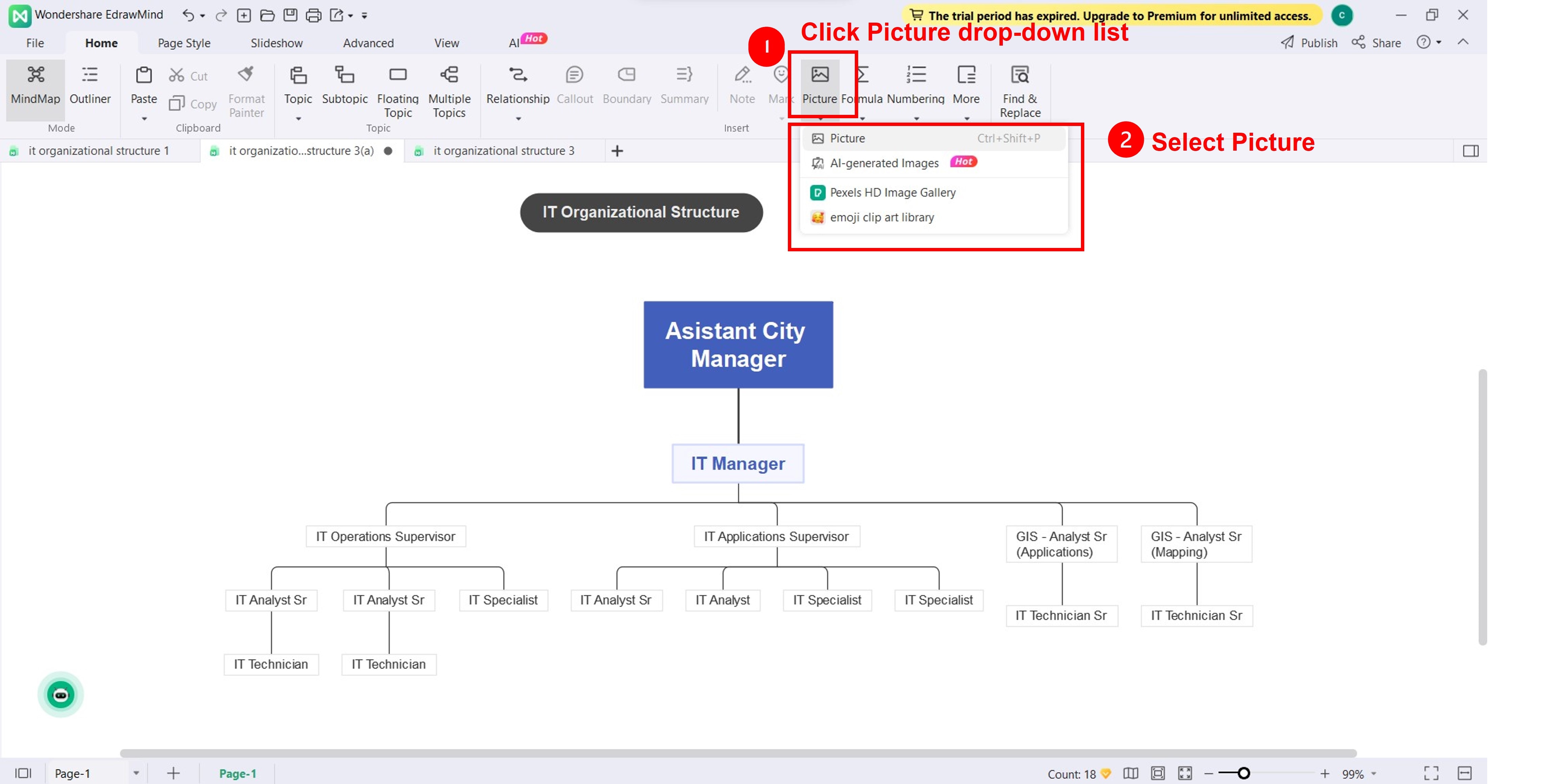Expand the Paste dropdown arrow
1545x784 pixels.
point(144,119)
